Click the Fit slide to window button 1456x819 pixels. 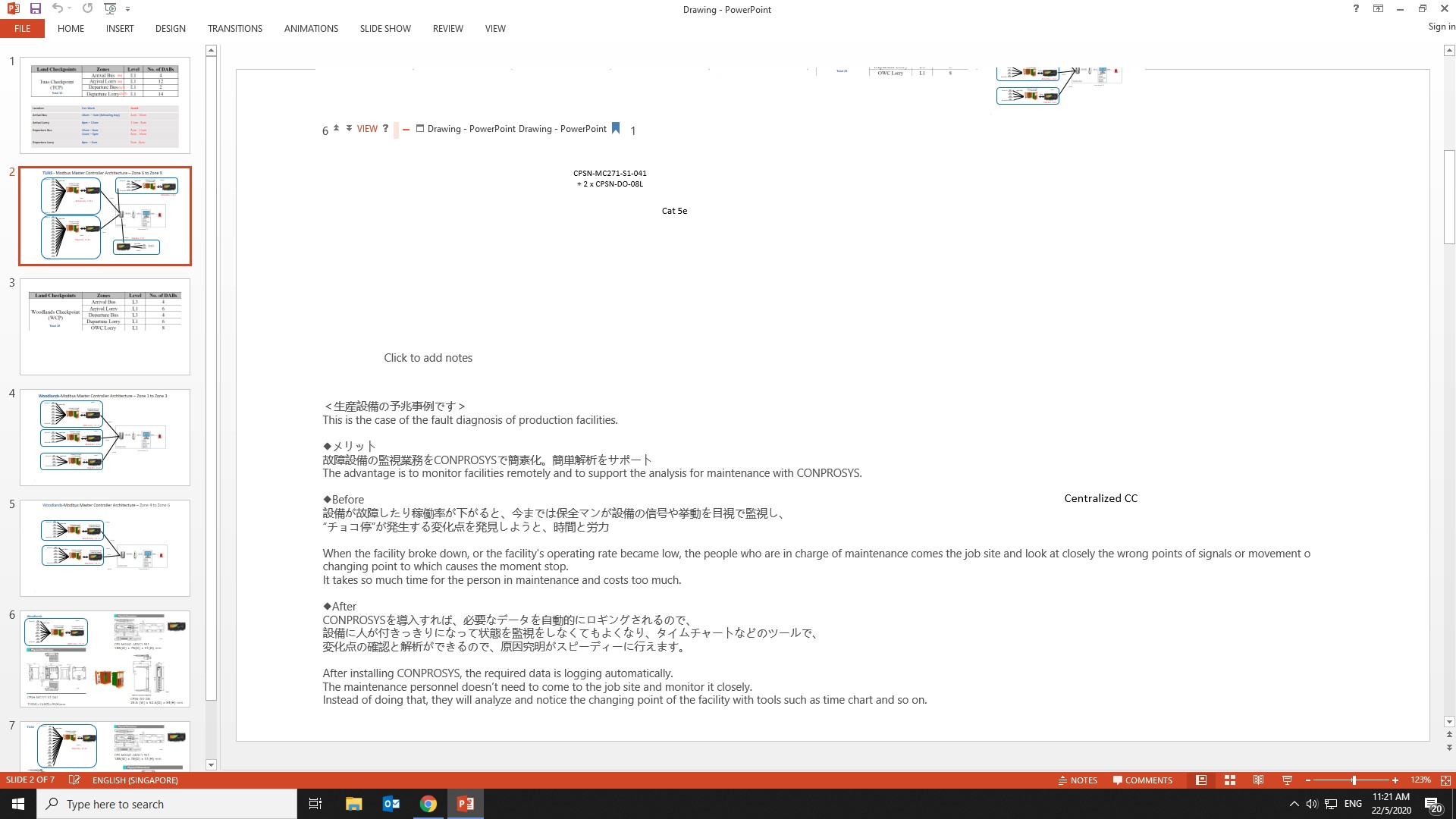(x=1446, y=780)
